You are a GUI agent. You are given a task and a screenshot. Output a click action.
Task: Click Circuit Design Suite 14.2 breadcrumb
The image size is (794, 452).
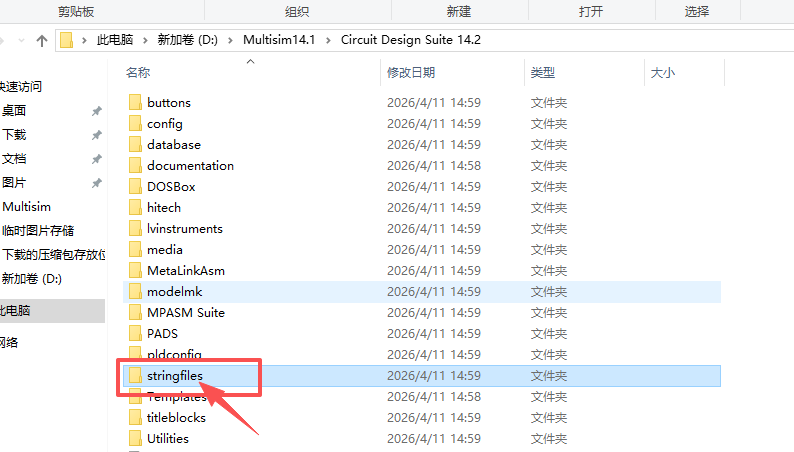click(x=411, y=40)
